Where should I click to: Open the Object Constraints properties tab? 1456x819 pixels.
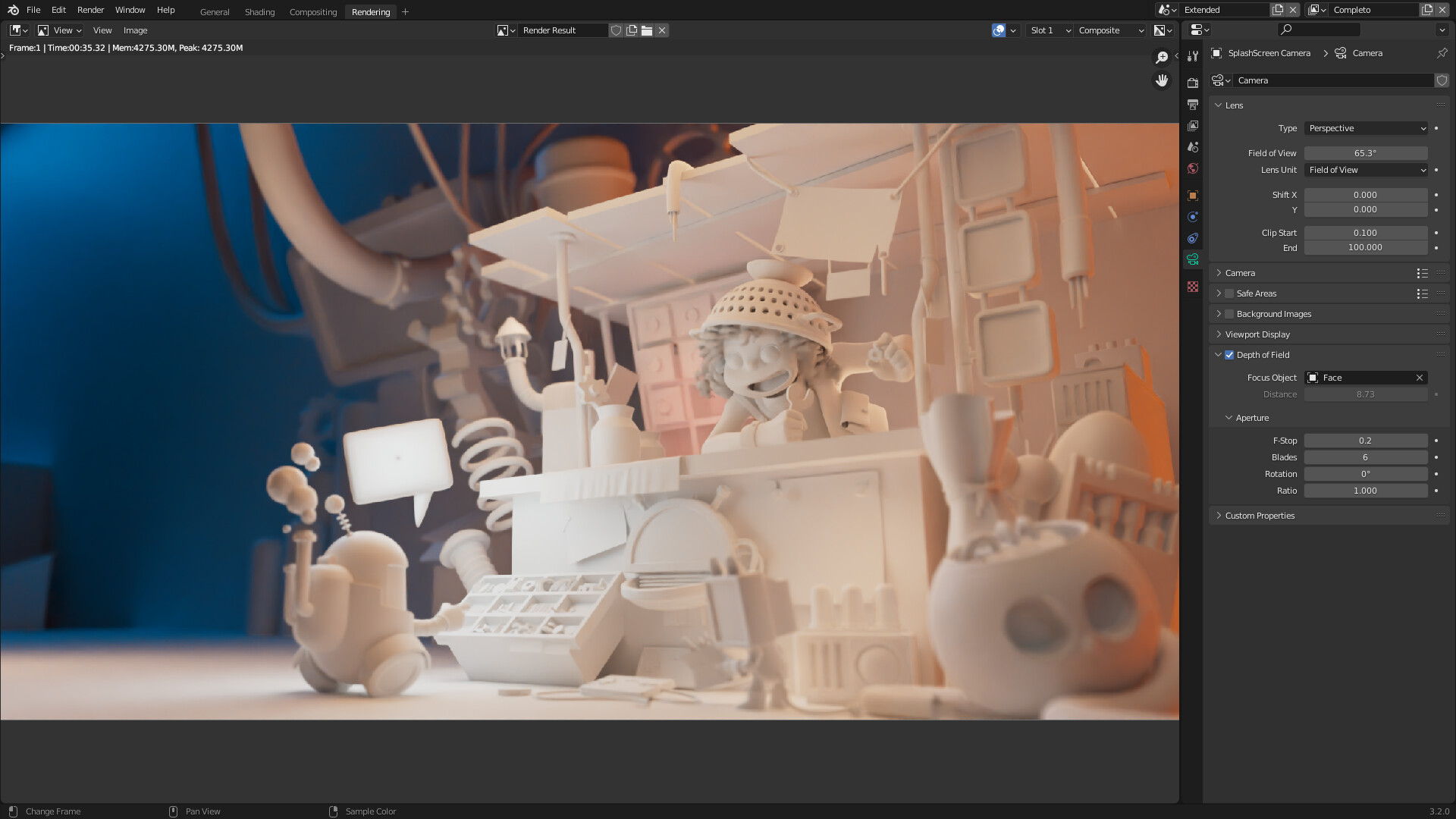coord(1193,238)
